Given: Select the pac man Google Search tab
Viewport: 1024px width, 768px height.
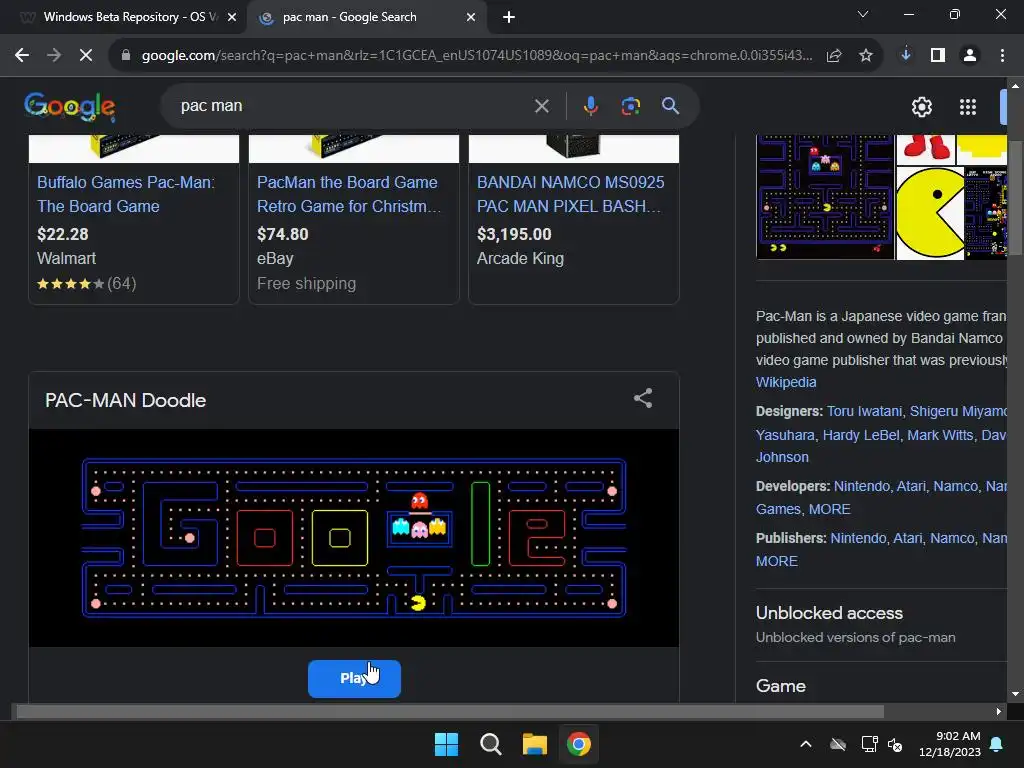Looking at the screenshot, I should tap(366, 17).
